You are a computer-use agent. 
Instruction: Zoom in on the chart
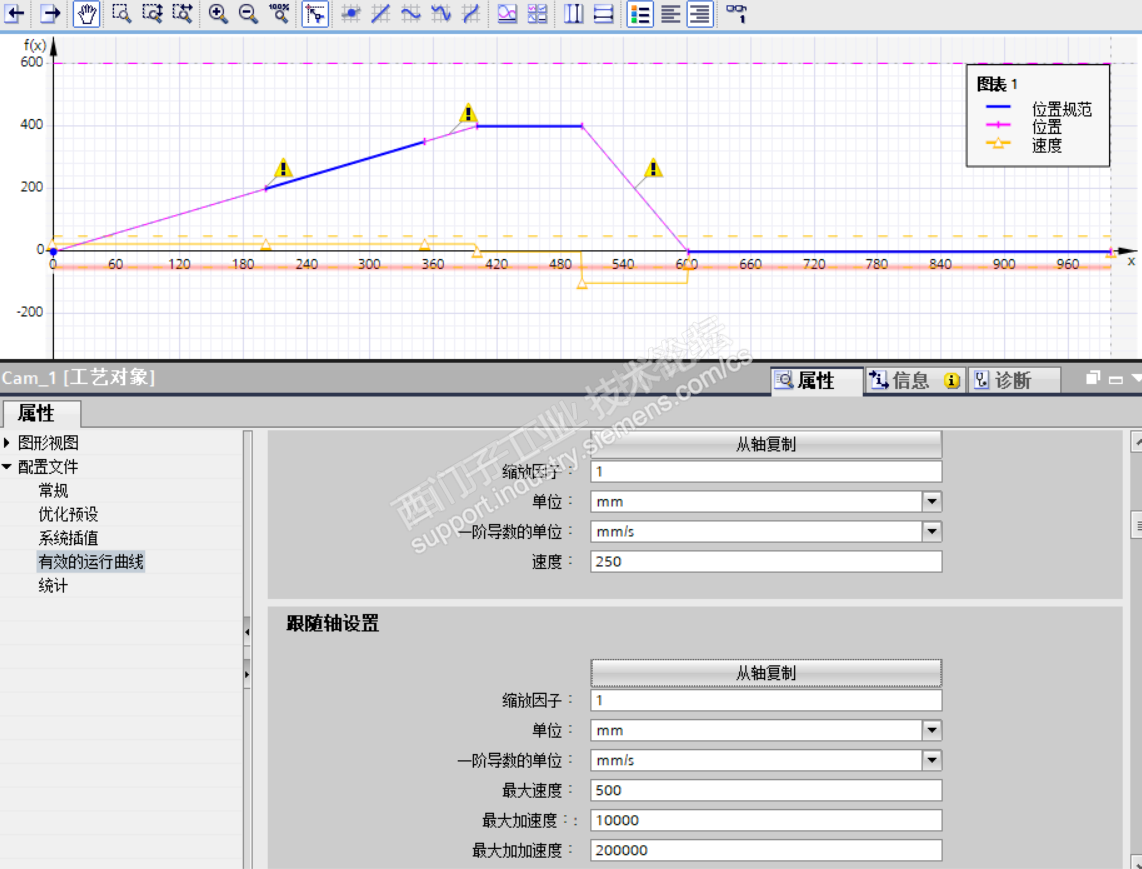click(x=218, y=13)
